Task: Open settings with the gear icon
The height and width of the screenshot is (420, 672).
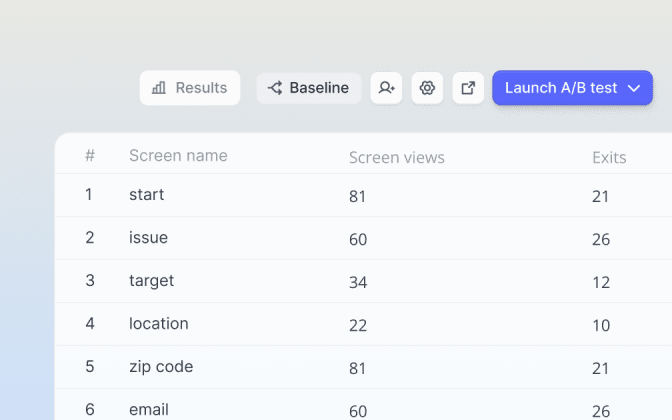Action: pyautogui.click(x=427, y=88)
